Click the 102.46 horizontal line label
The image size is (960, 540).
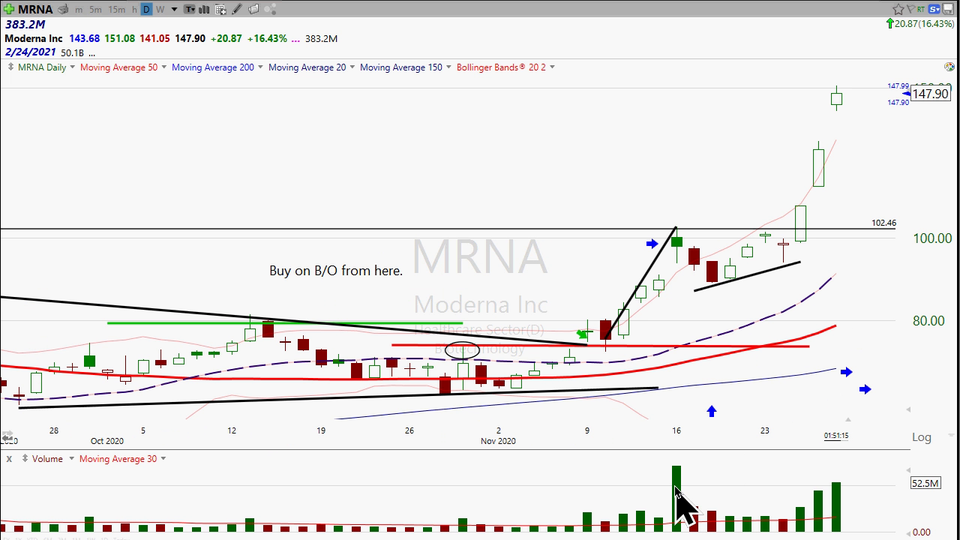coord(883,223)
